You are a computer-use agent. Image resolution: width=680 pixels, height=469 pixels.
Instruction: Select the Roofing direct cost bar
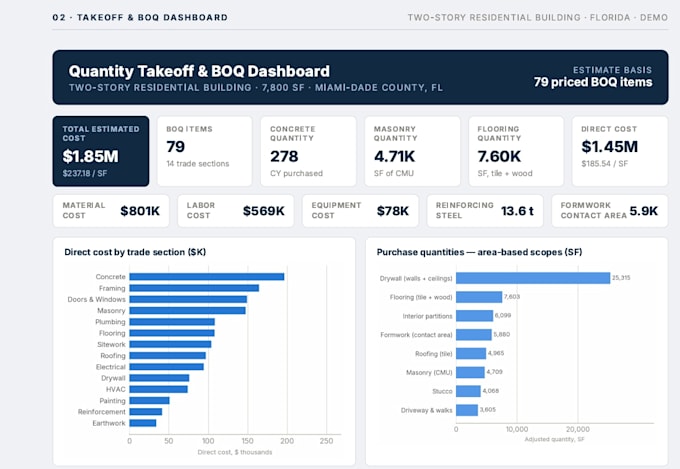click(168, 355)
